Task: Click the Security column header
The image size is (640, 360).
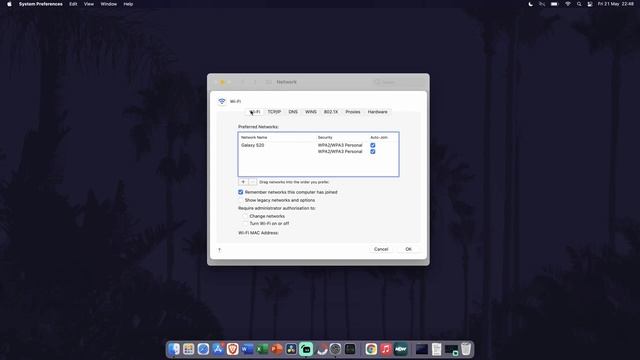Action: point(325,138)
